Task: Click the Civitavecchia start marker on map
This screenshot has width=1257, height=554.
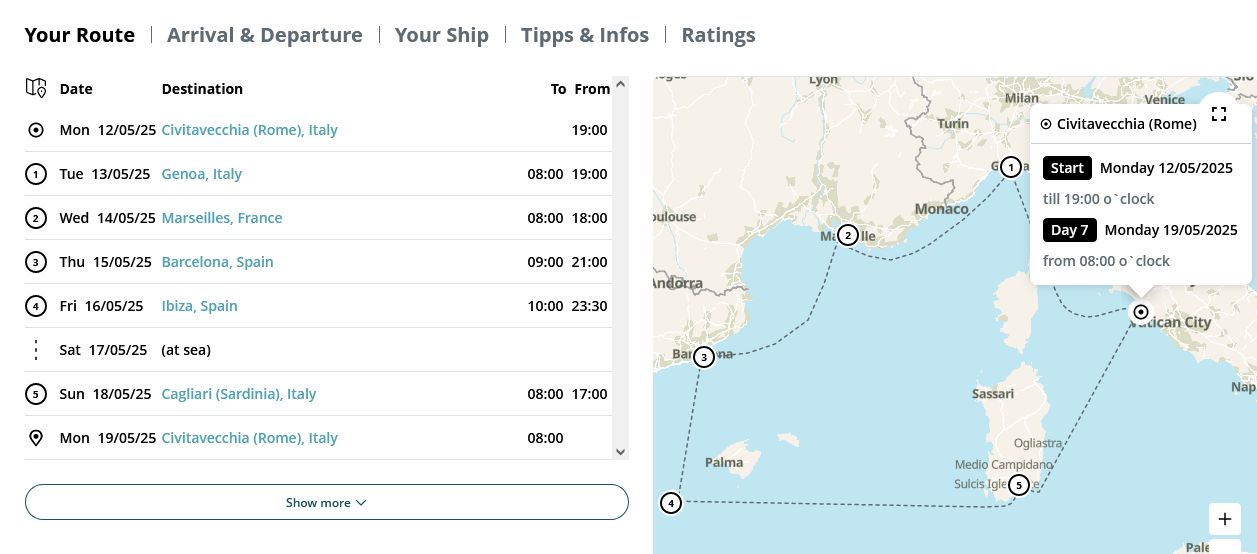Action: (1140, 312)
